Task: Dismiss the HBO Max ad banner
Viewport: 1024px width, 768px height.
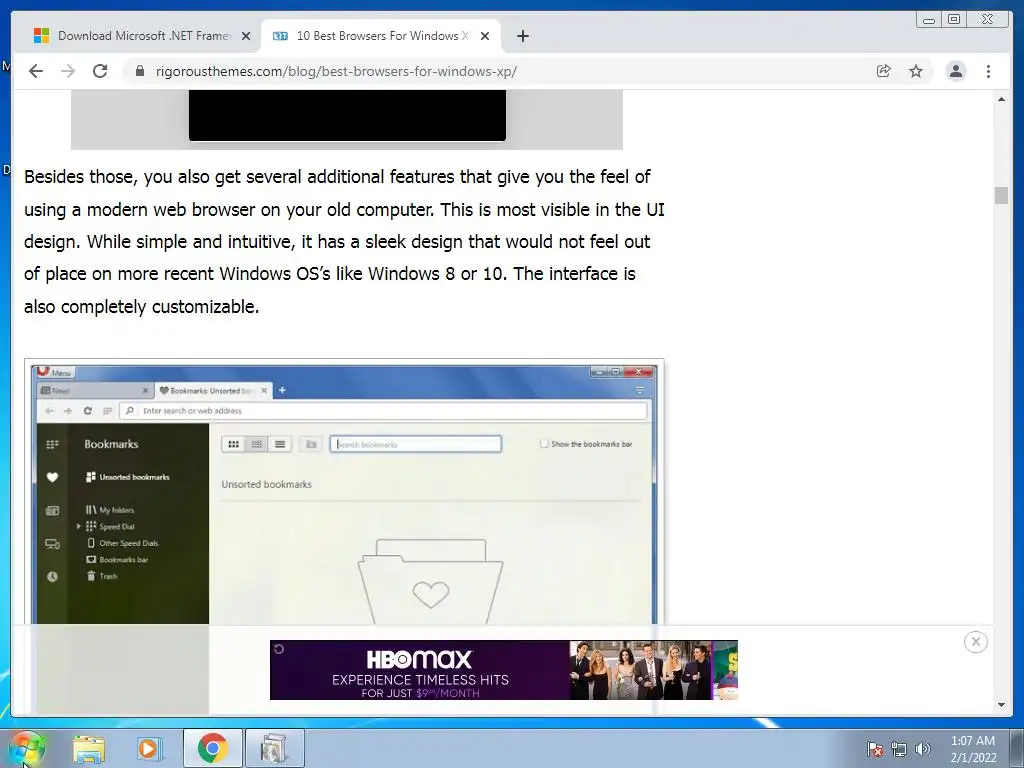Action: (x=976, y=642)
